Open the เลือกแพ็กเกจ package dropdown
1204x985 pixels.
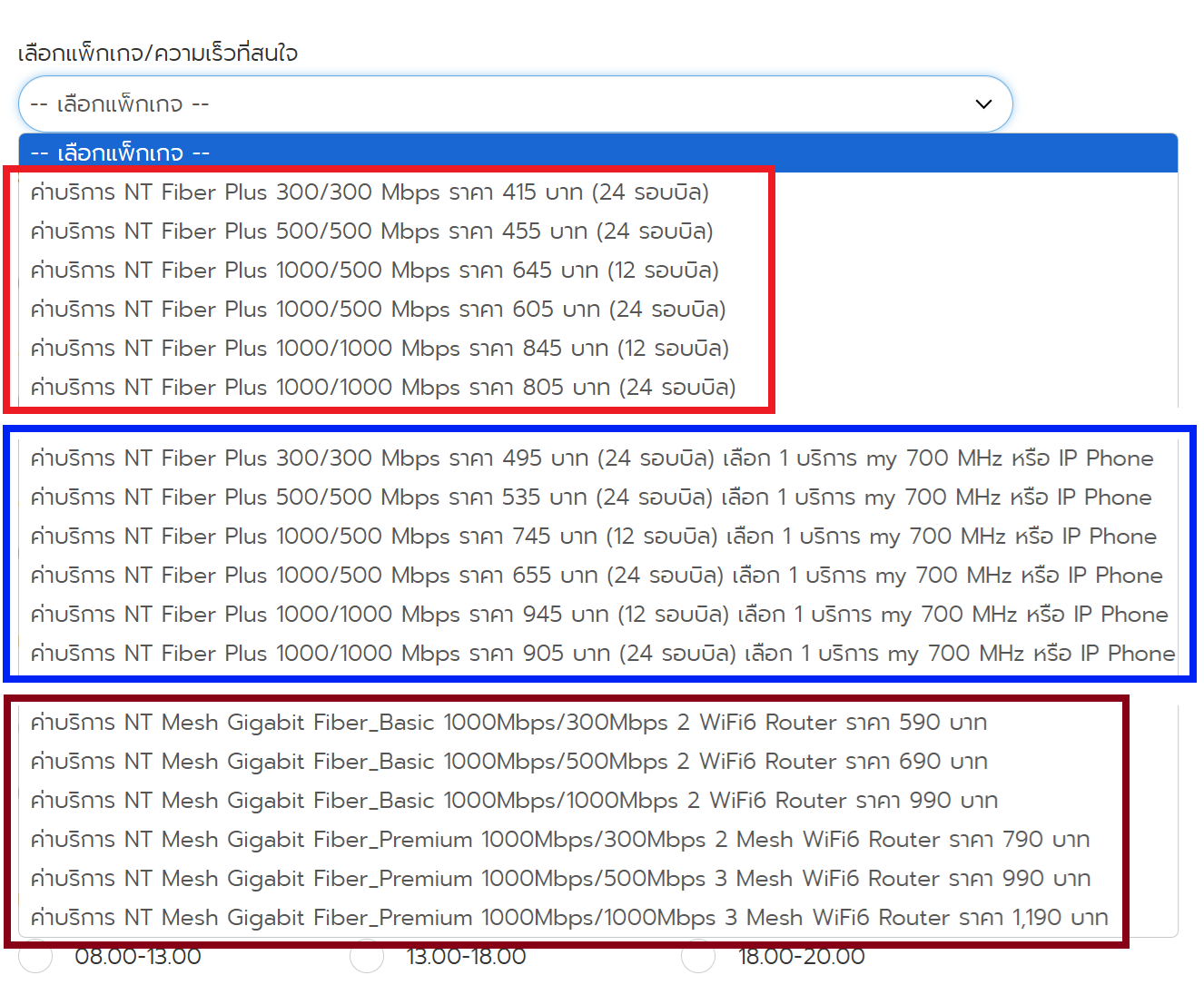[515, 103]
